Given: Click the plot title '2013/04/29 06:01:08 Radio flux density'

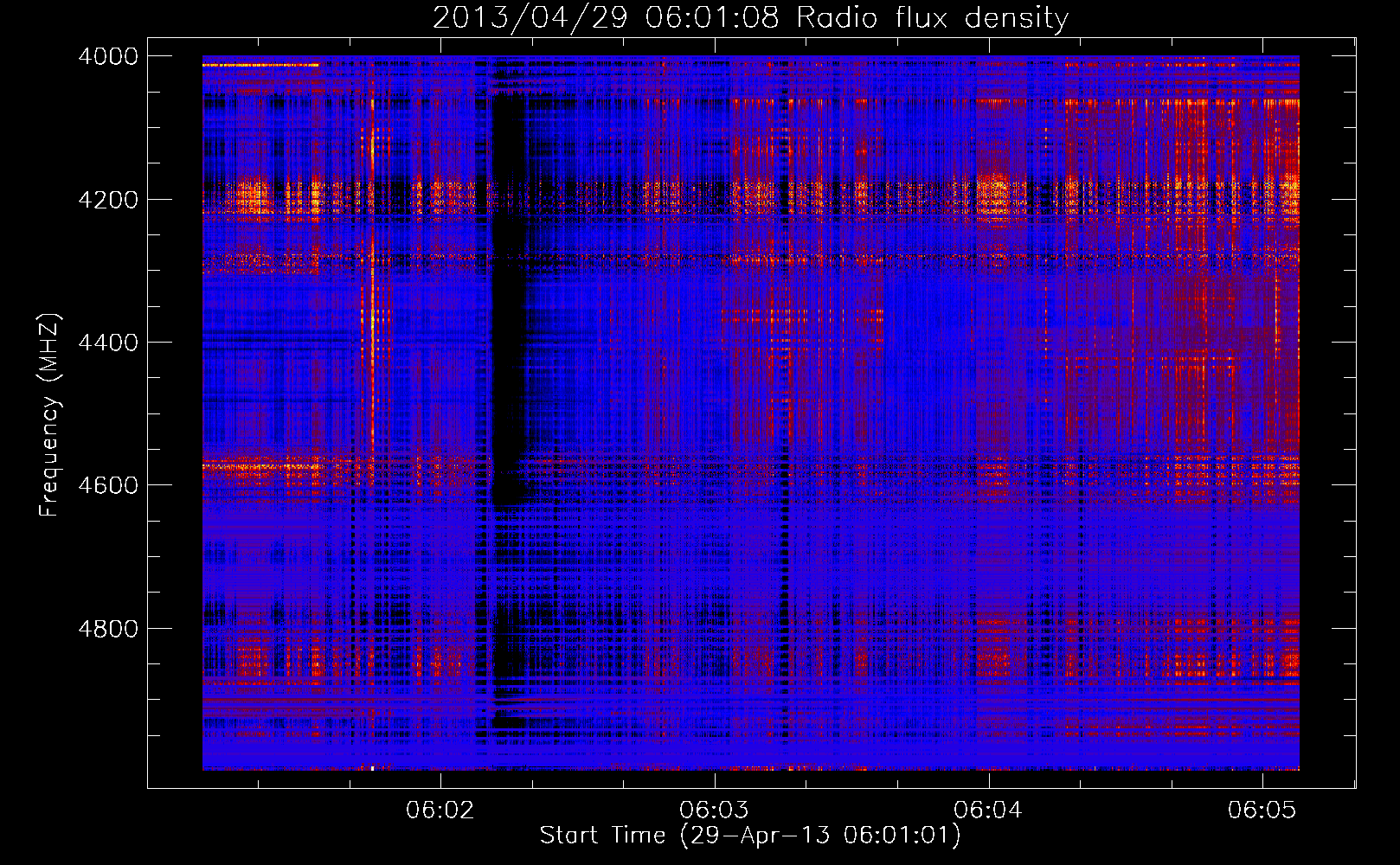Looking at the screenshot, I should 750,17.
